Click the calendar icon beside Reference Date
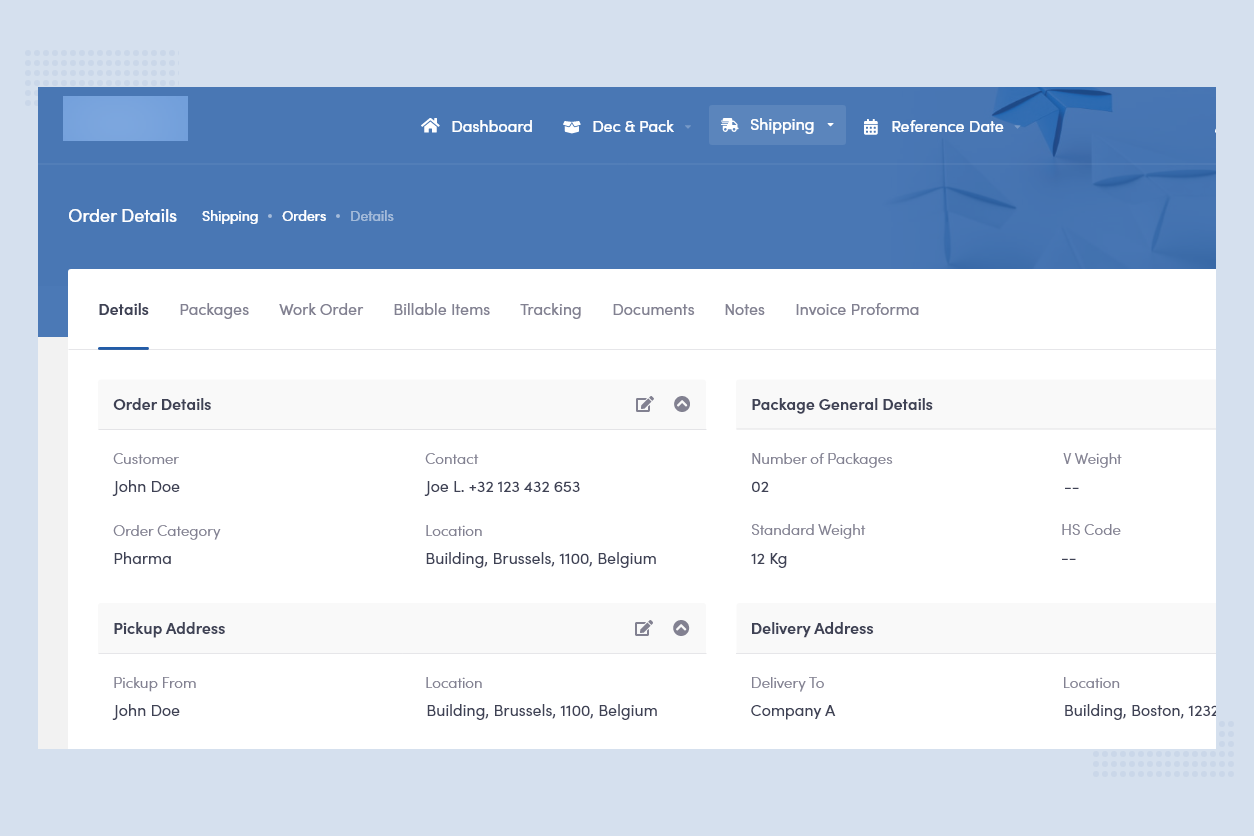This screenshot has height=836, width=1254. [871, 127]
